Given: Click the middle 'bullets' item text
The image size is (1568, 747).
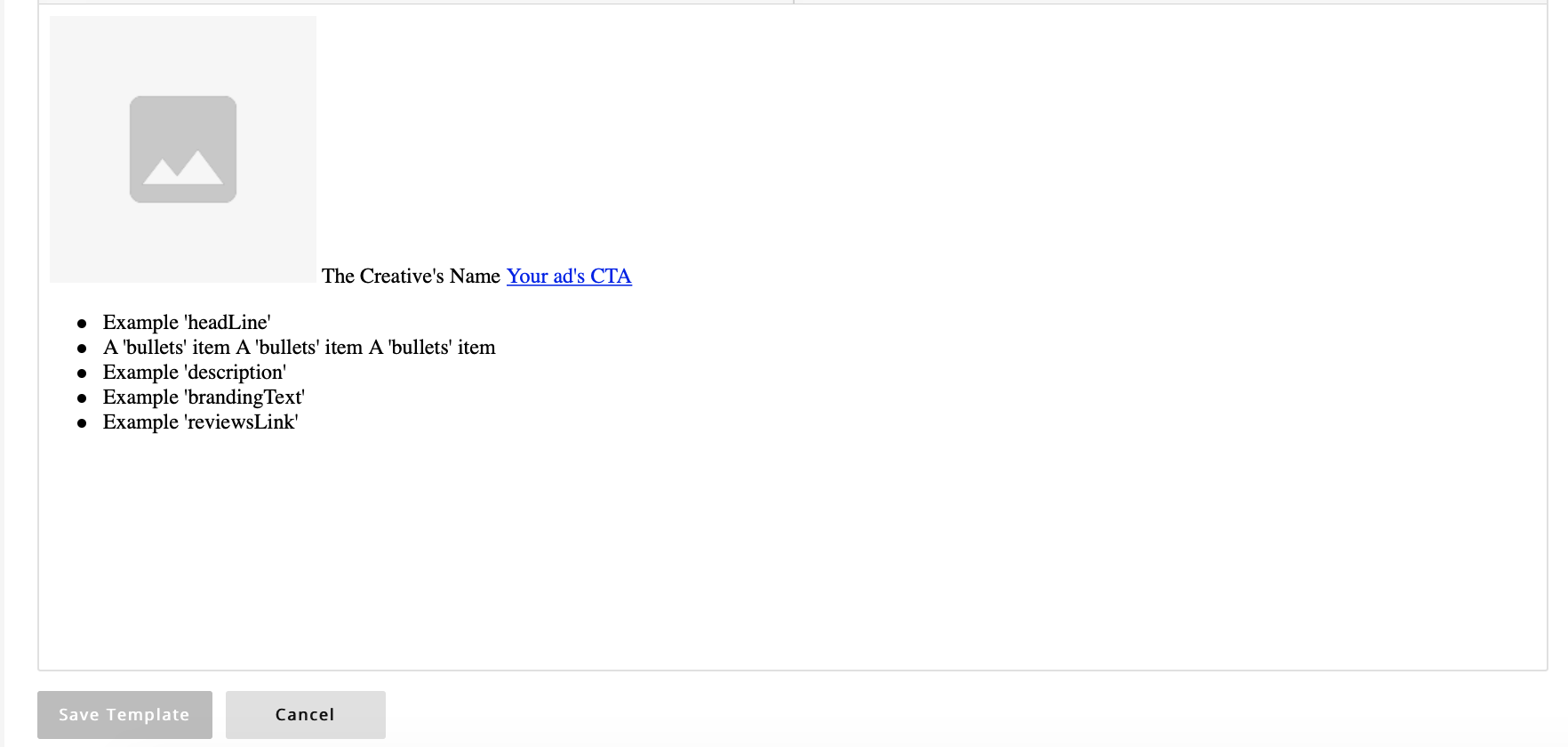Looking at the screenshot, I should (x=300, y=348).
